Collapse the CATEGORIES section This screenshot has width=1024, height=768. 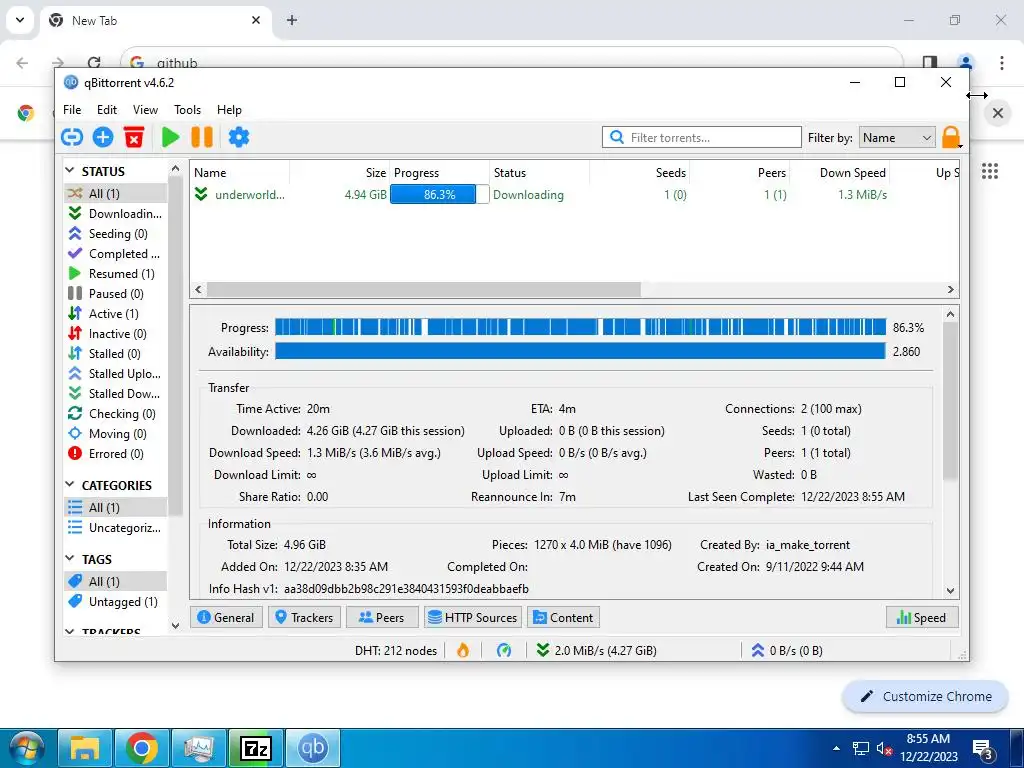(x=71, y=485)
